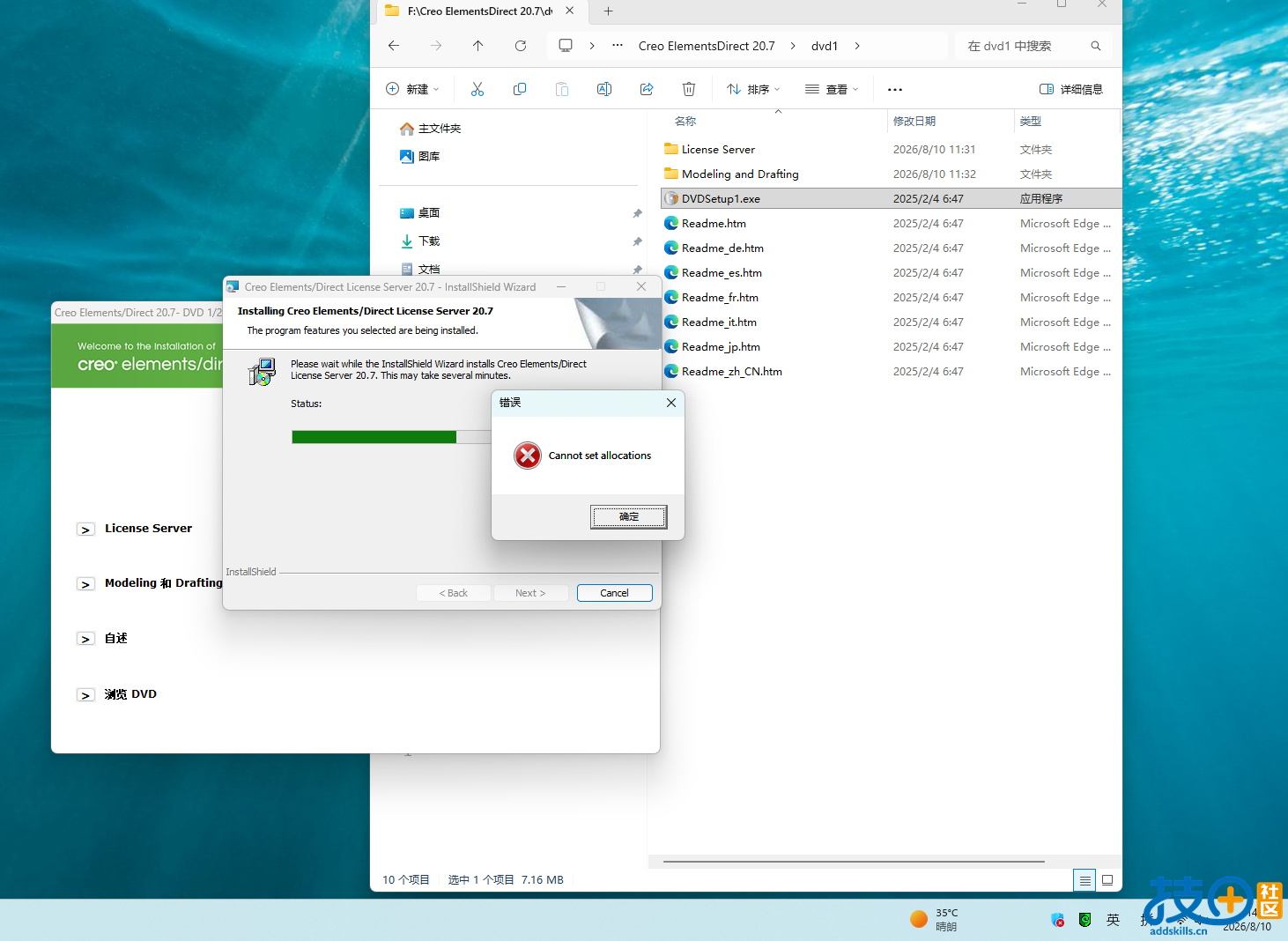Viewport: 1288px width, 941px height.
Task: Expand Modeling 和 Drafting option in Creo installer
Action: tap(85, 584)
